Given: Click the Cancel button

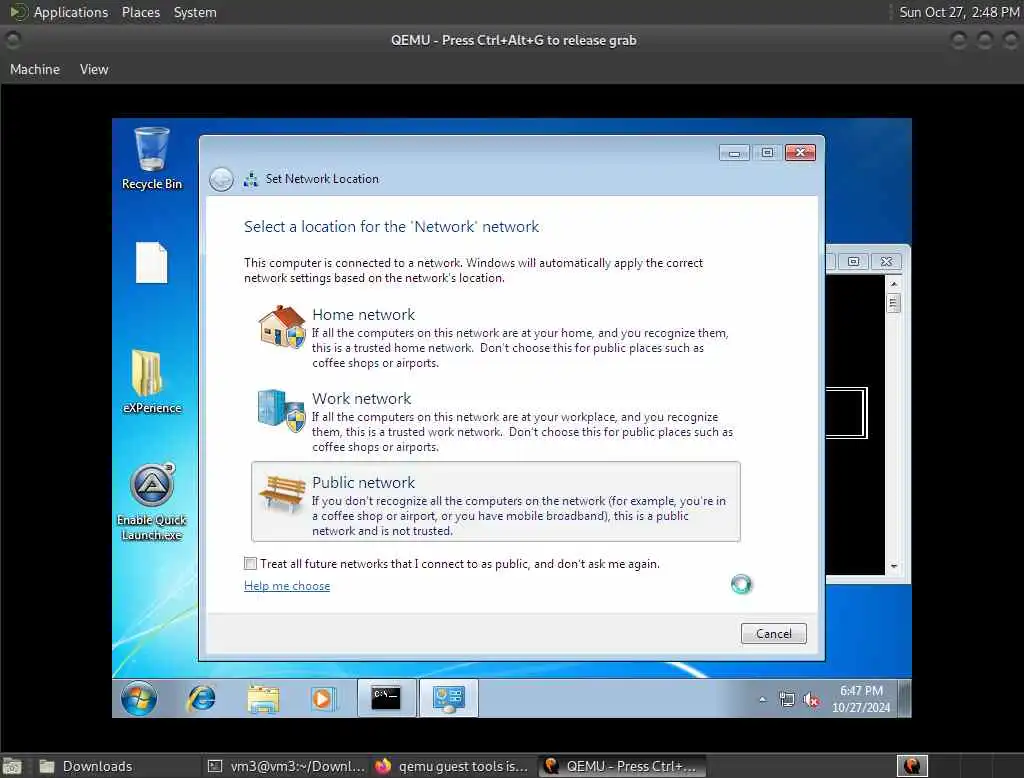Looking at the screenshot, I should 773,634.
